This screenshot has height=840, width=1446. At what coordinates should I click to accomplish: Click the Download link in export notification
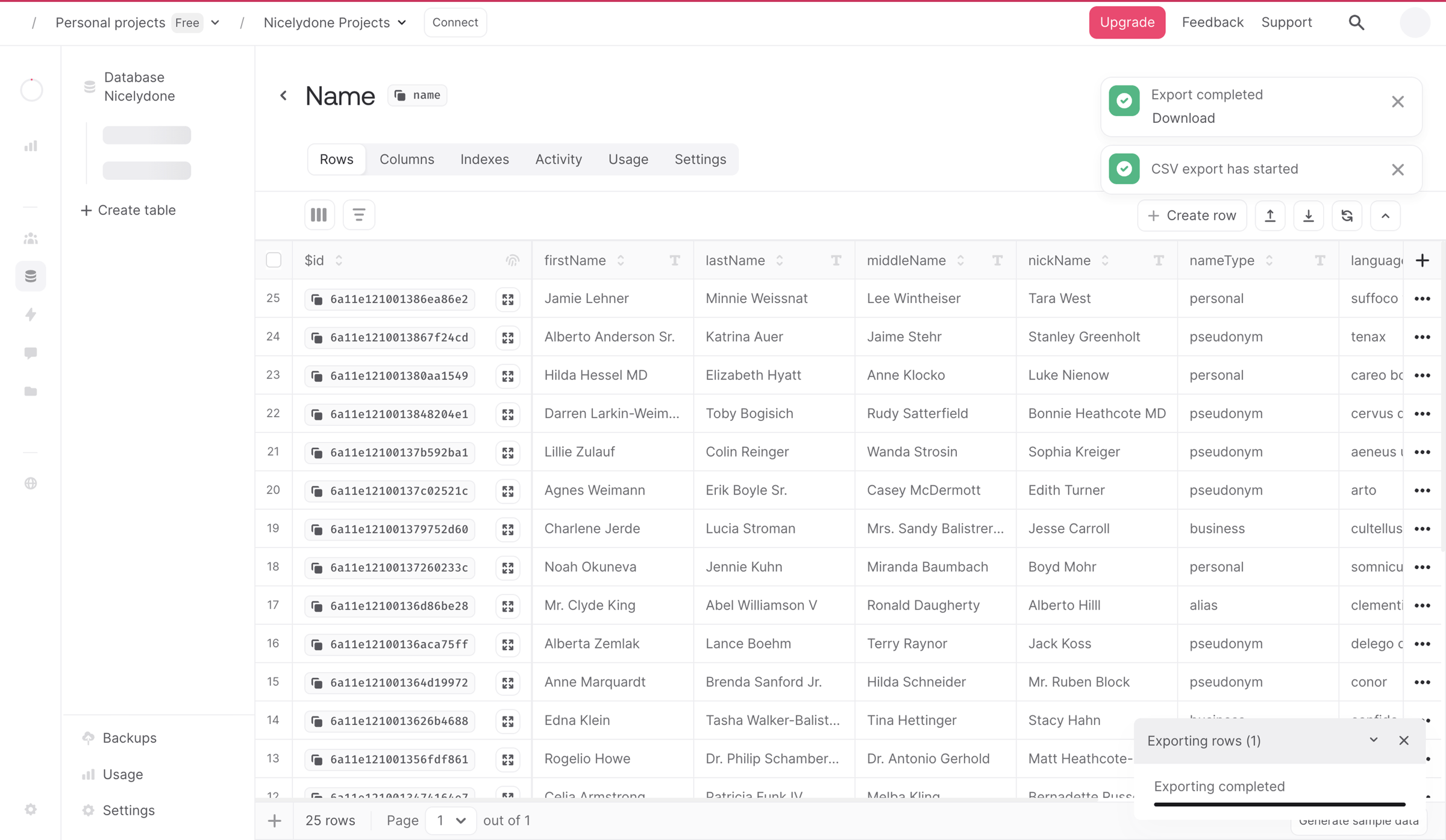click(x=1183, y=118)
